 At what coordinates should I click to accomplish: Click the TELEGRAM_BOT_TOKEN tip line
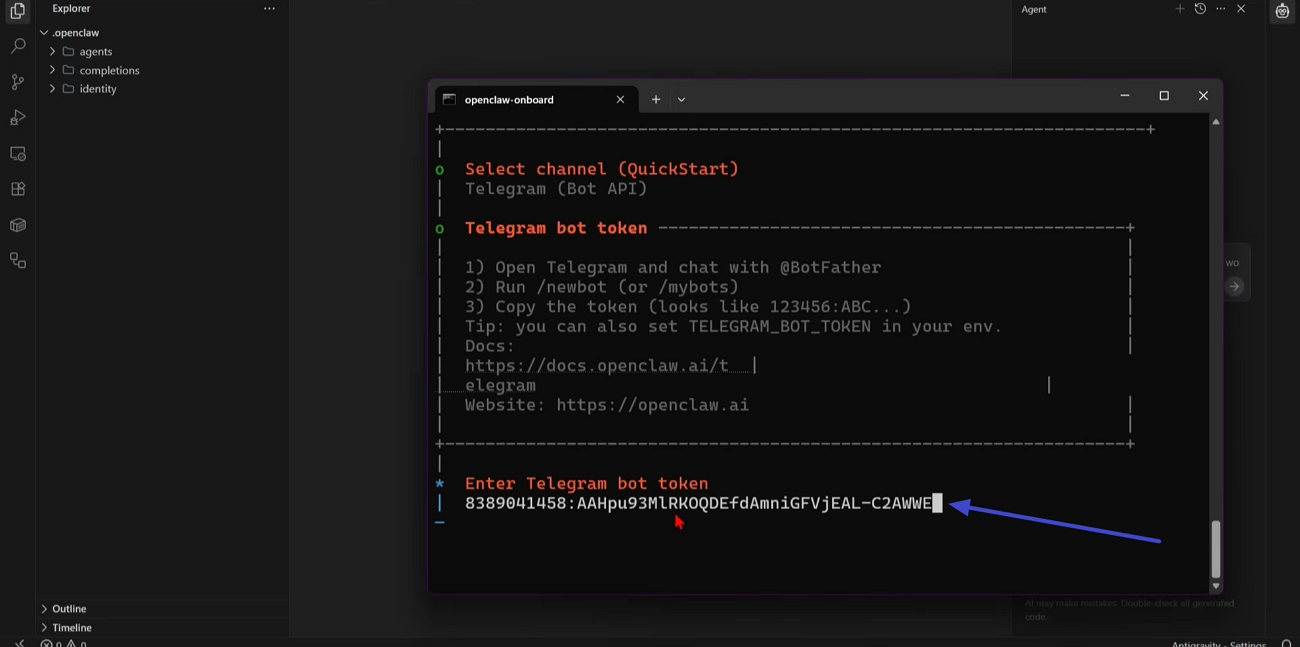[733, 327]
